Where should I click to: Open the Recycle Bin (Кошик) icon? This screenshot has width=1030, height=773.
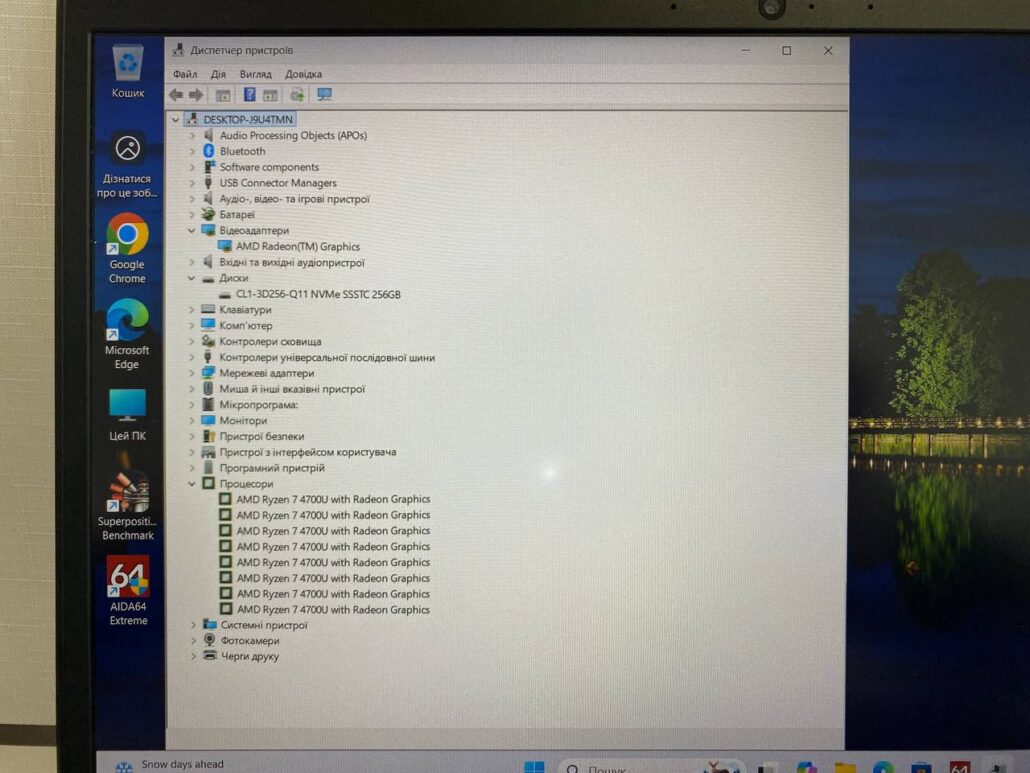pyautogui.click(x=128, y=71)
